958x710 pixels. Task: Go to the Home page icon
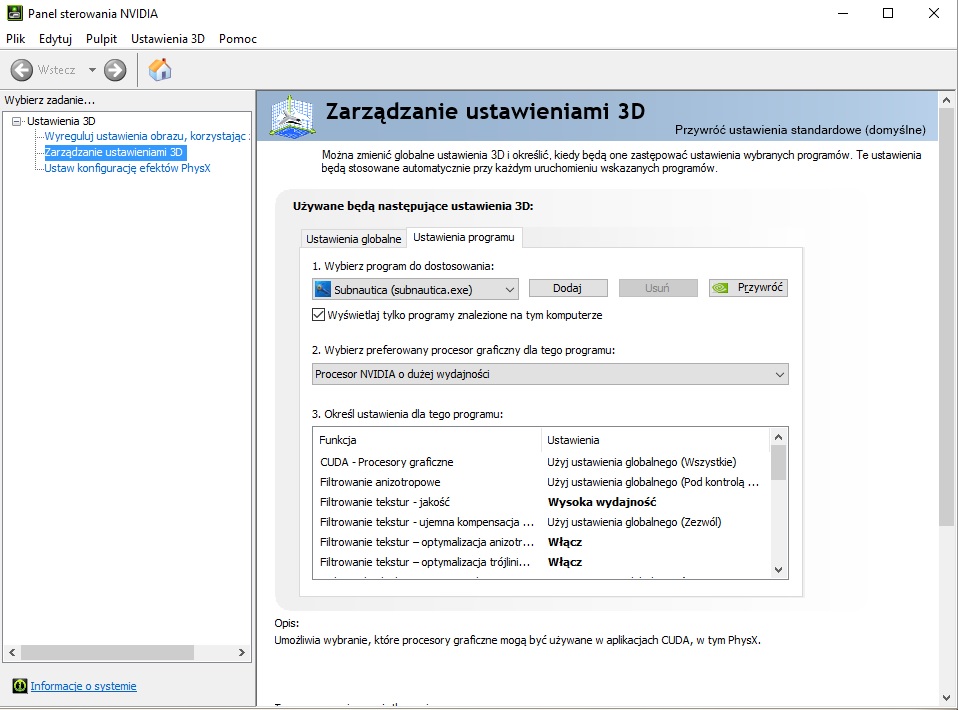click(x=160, y=70)
